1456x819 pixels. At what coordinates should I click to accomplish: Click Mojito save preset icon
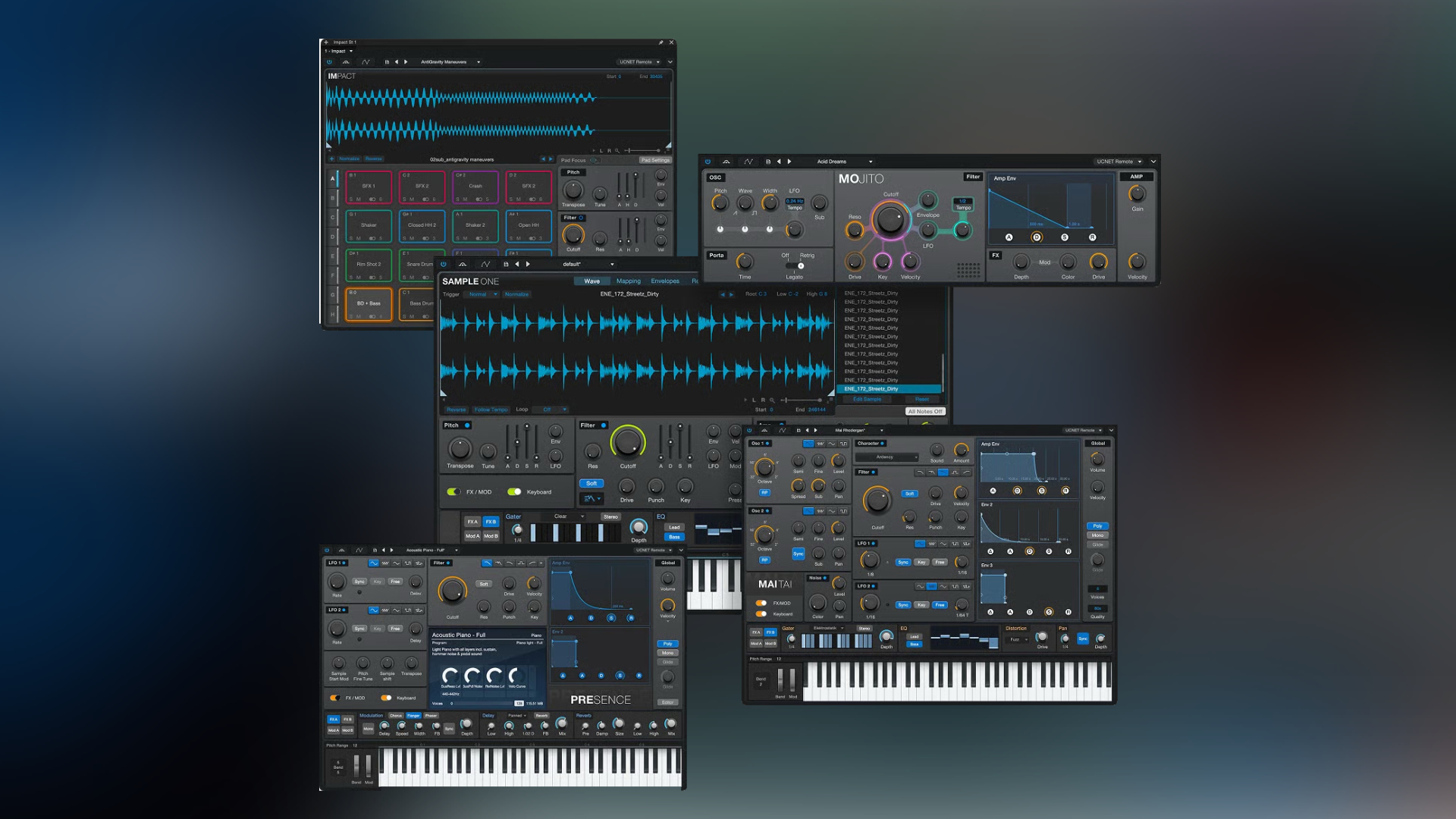click(767, 162)
